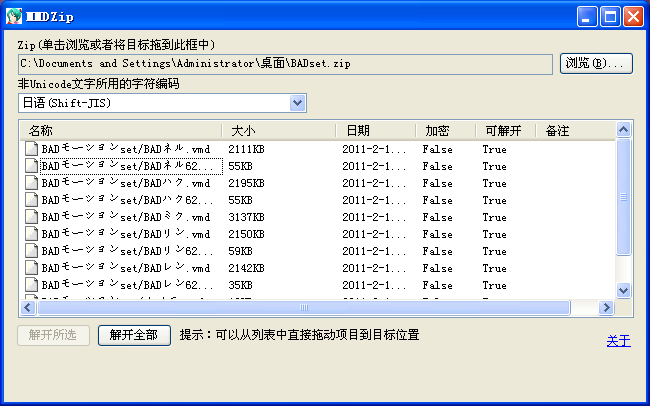Sort by the 加密 column header

tap(446, 131)
